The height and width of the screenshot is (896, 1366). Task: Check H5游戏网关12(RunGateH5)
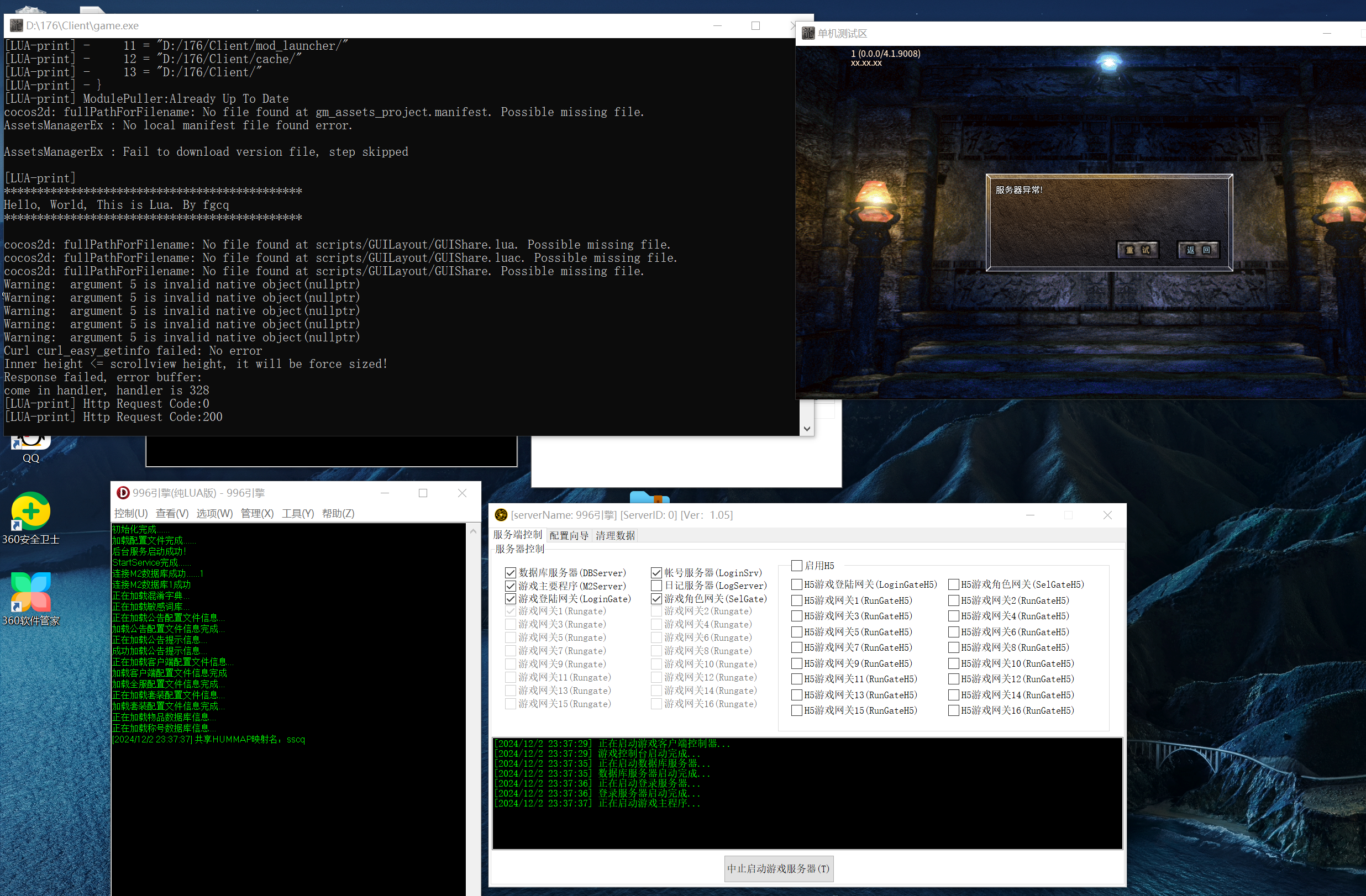953,678
